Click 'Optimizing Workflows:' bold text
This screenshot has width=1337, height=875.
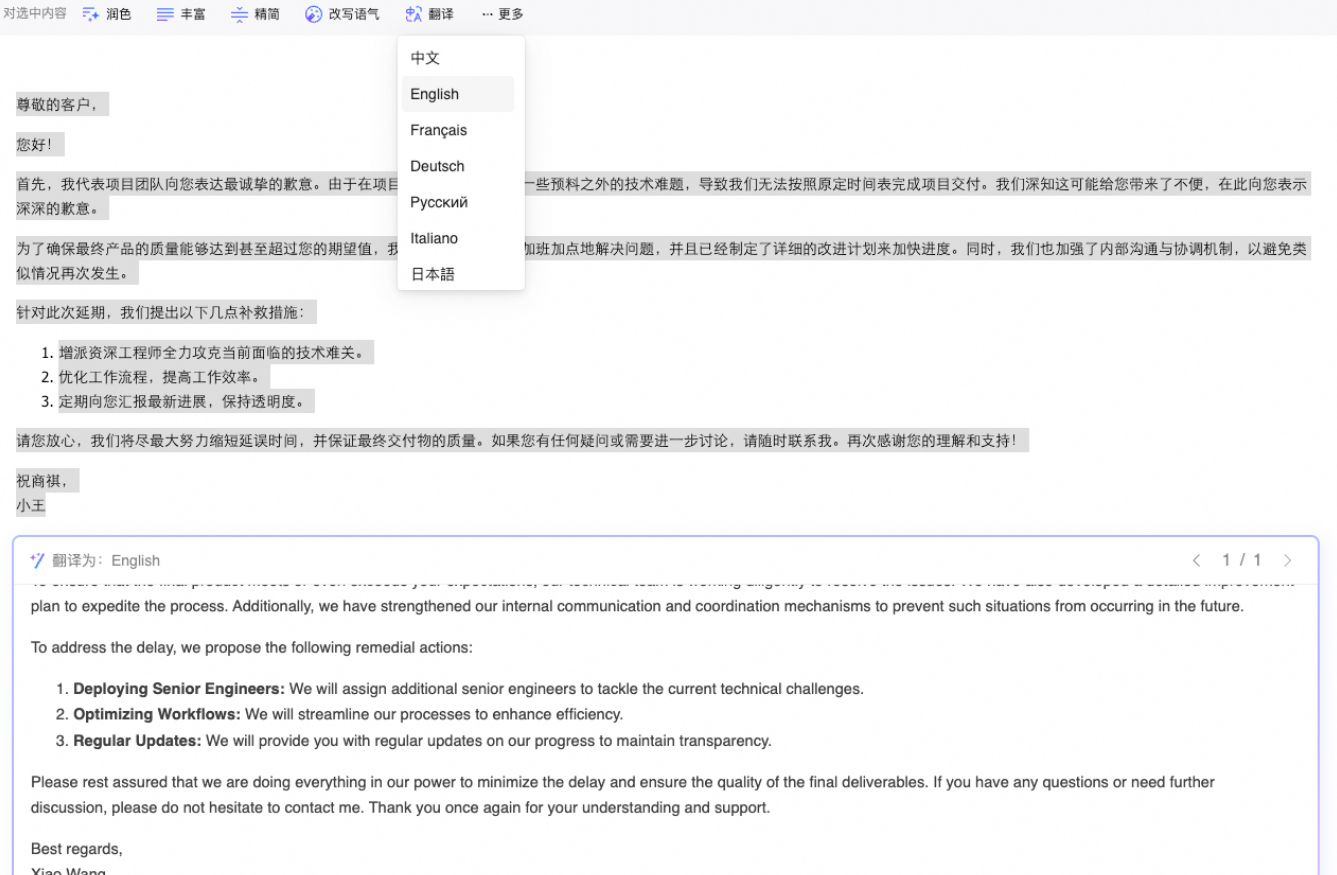(157, 715)
